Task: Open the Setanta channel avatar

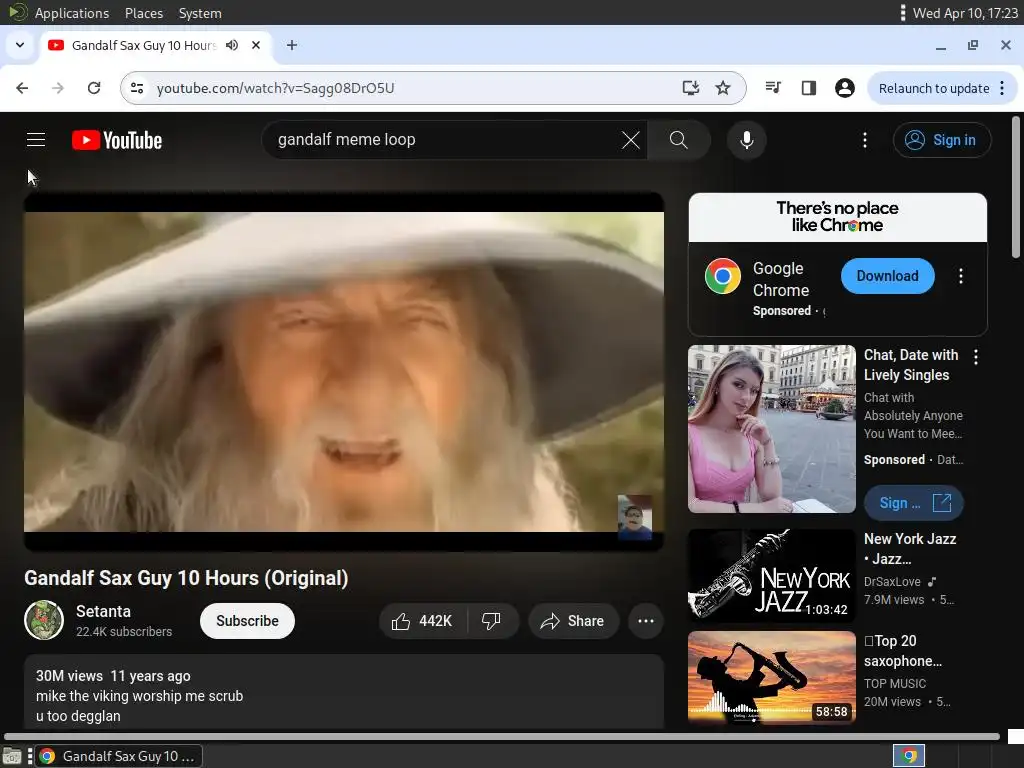Action: point(44,620)
